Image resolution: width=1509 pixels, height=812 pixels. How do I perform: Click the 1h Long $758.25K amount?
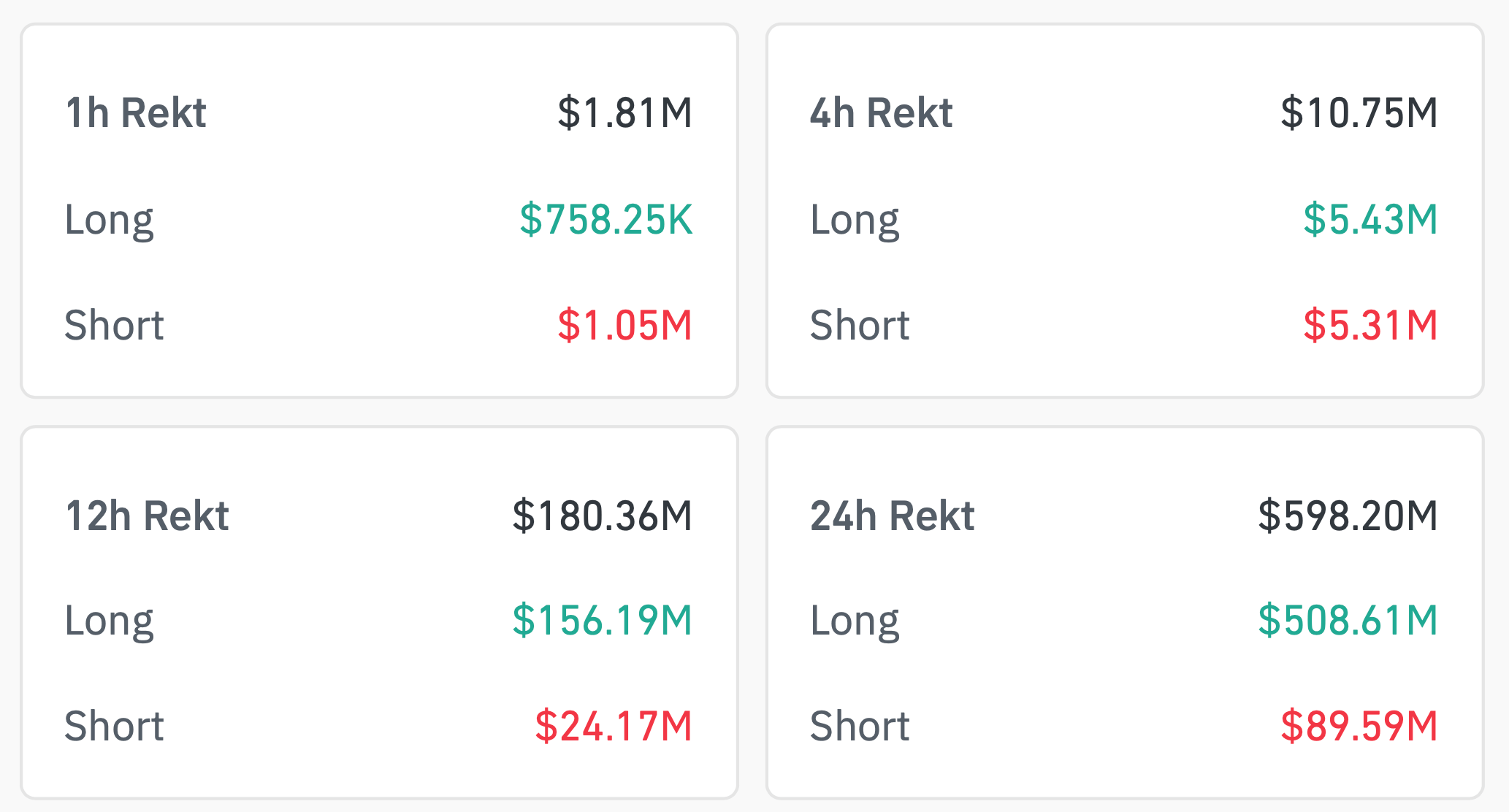pyautogui.click(x=605, y=219)
